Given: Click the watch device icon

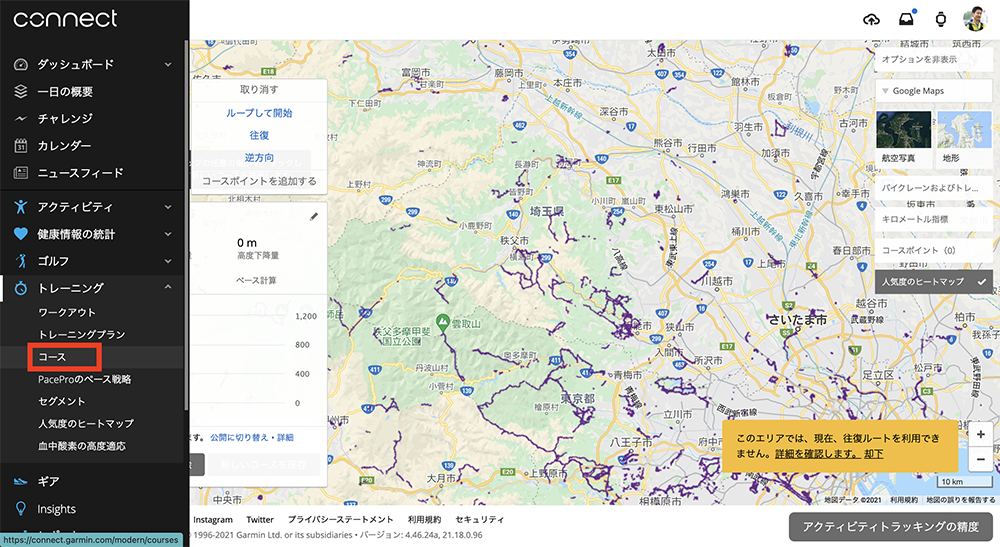Looking at the screenshot, I should point(940,19).
